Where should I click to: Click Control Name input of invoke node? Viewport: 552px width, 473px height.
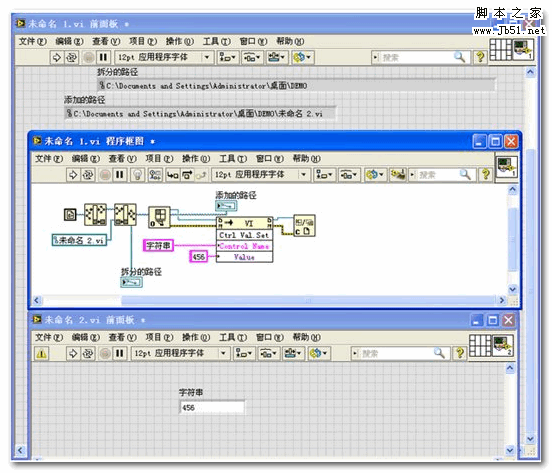point(244,246)
